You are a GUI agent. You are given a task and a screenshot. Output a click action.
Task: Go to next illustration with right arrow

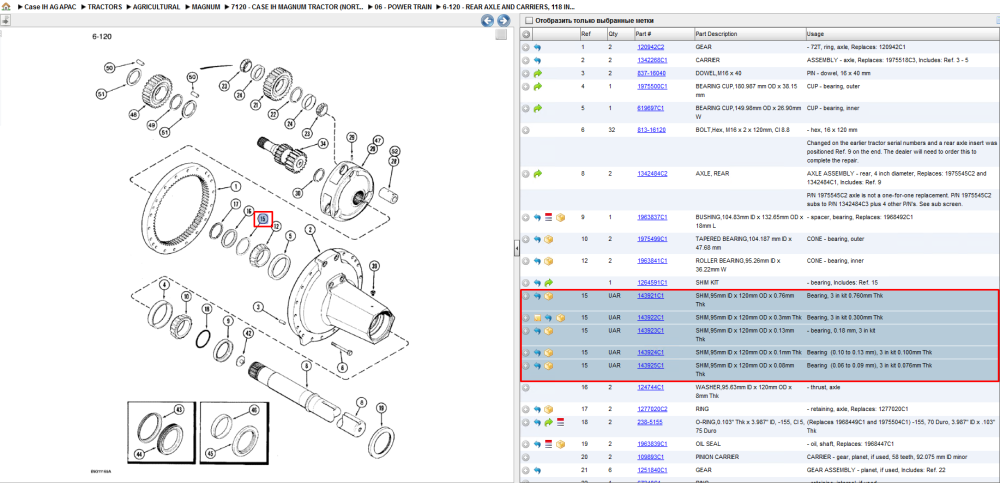[x=503, y=21]
